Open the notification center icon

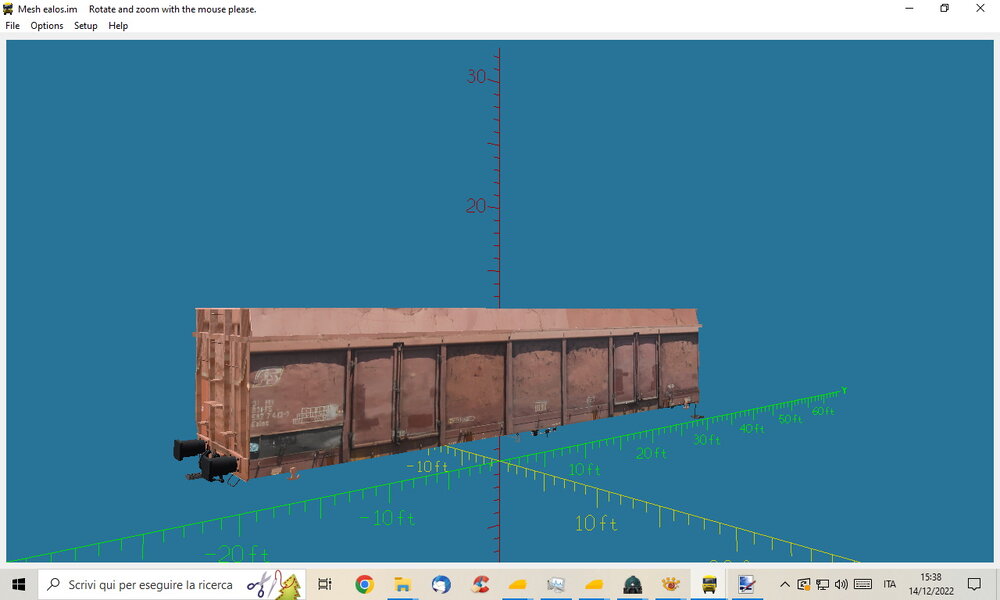(974, 584)
